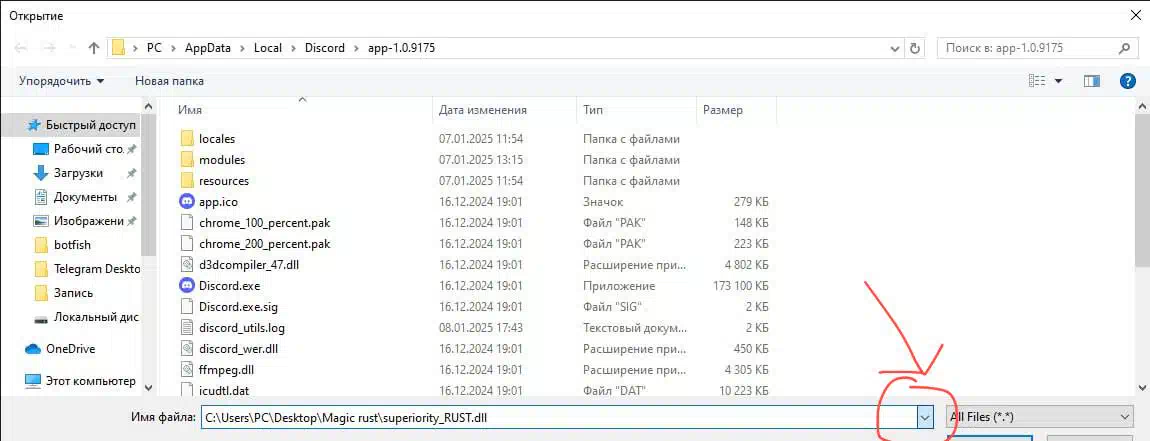The height and width of the screenshot is (441, 1150).
Task: Select d3dcompiler_47.dll file icon
Action: click(186, 265)
